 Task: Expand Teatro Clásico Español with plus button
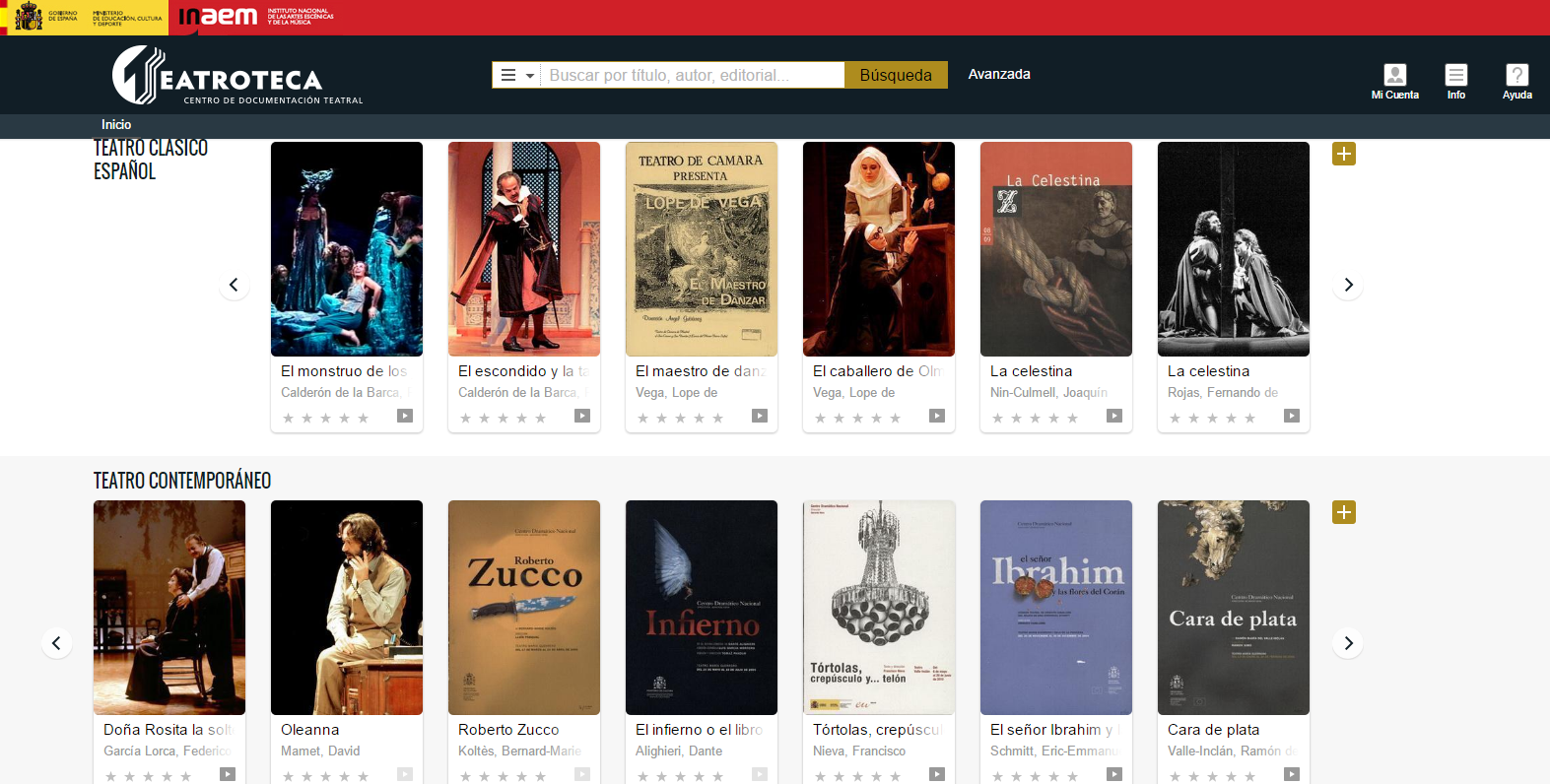(x=1344, y=154)
